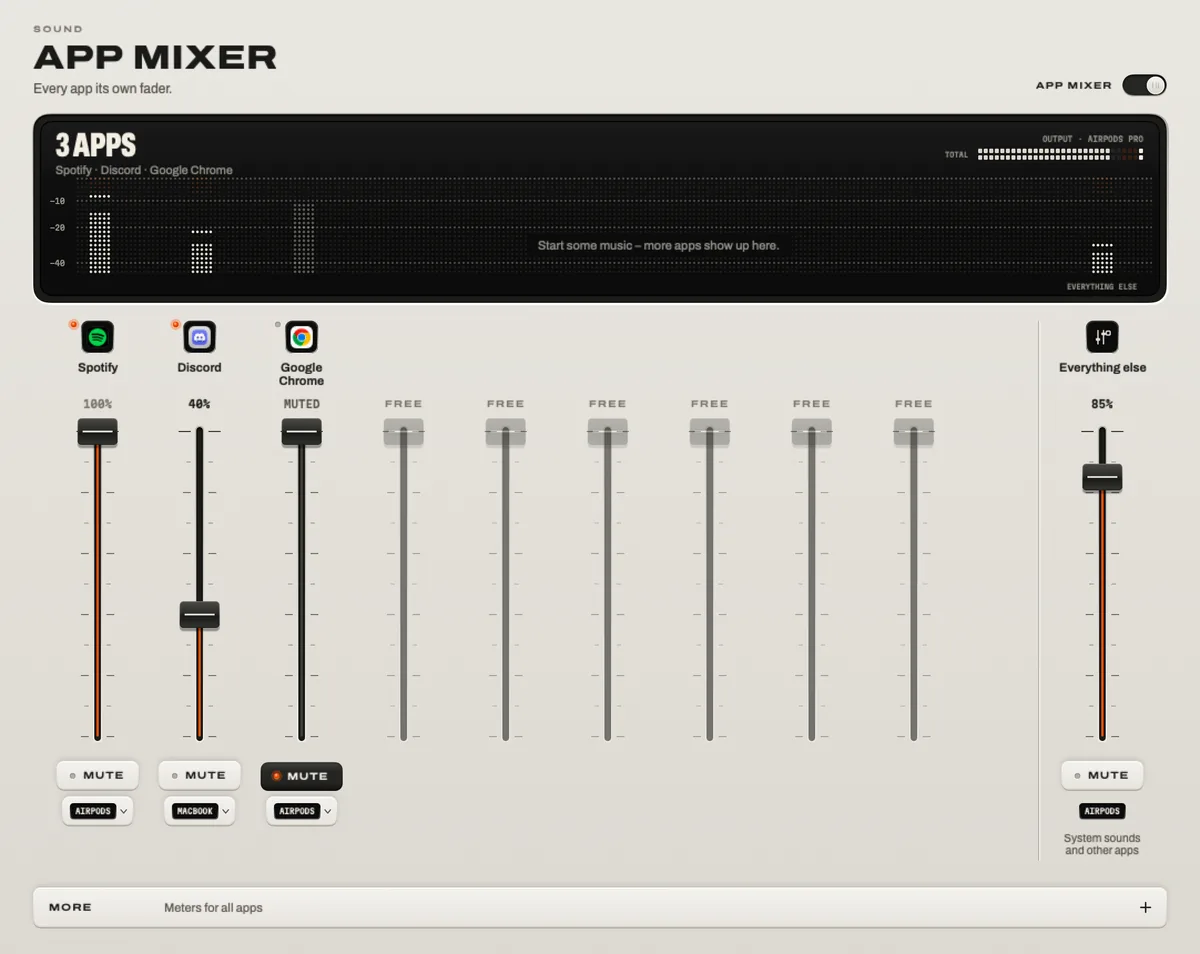The image size is (1200, 954).
Task: Click the 40% Discord volume value
Action: 199,404
